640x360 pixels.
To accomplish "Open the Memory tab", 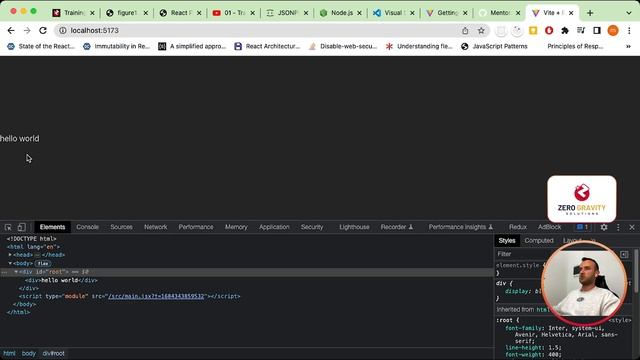I will [236, 227].
